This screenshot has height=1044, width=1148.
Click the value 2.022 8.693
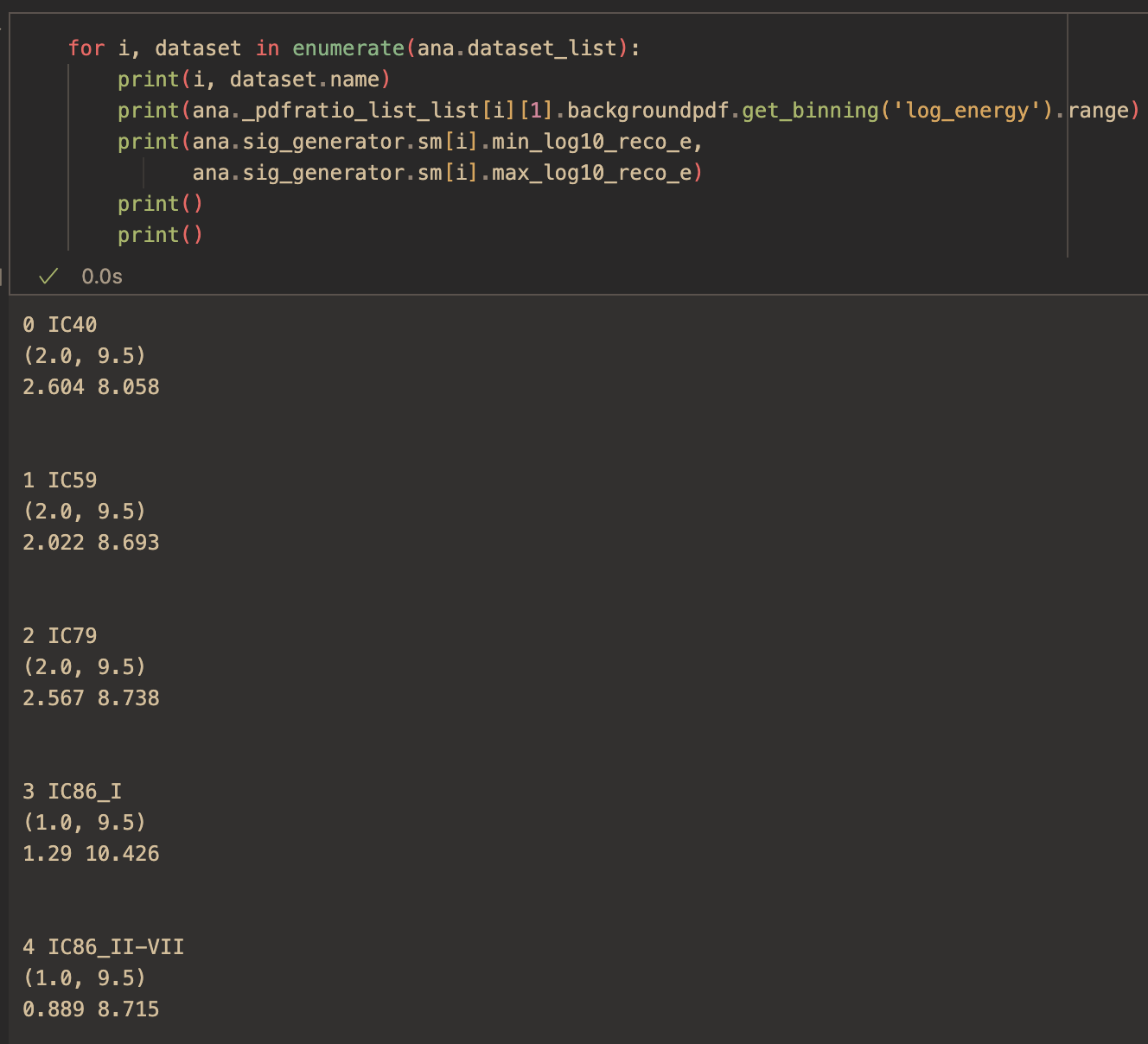tap(90, 542)
